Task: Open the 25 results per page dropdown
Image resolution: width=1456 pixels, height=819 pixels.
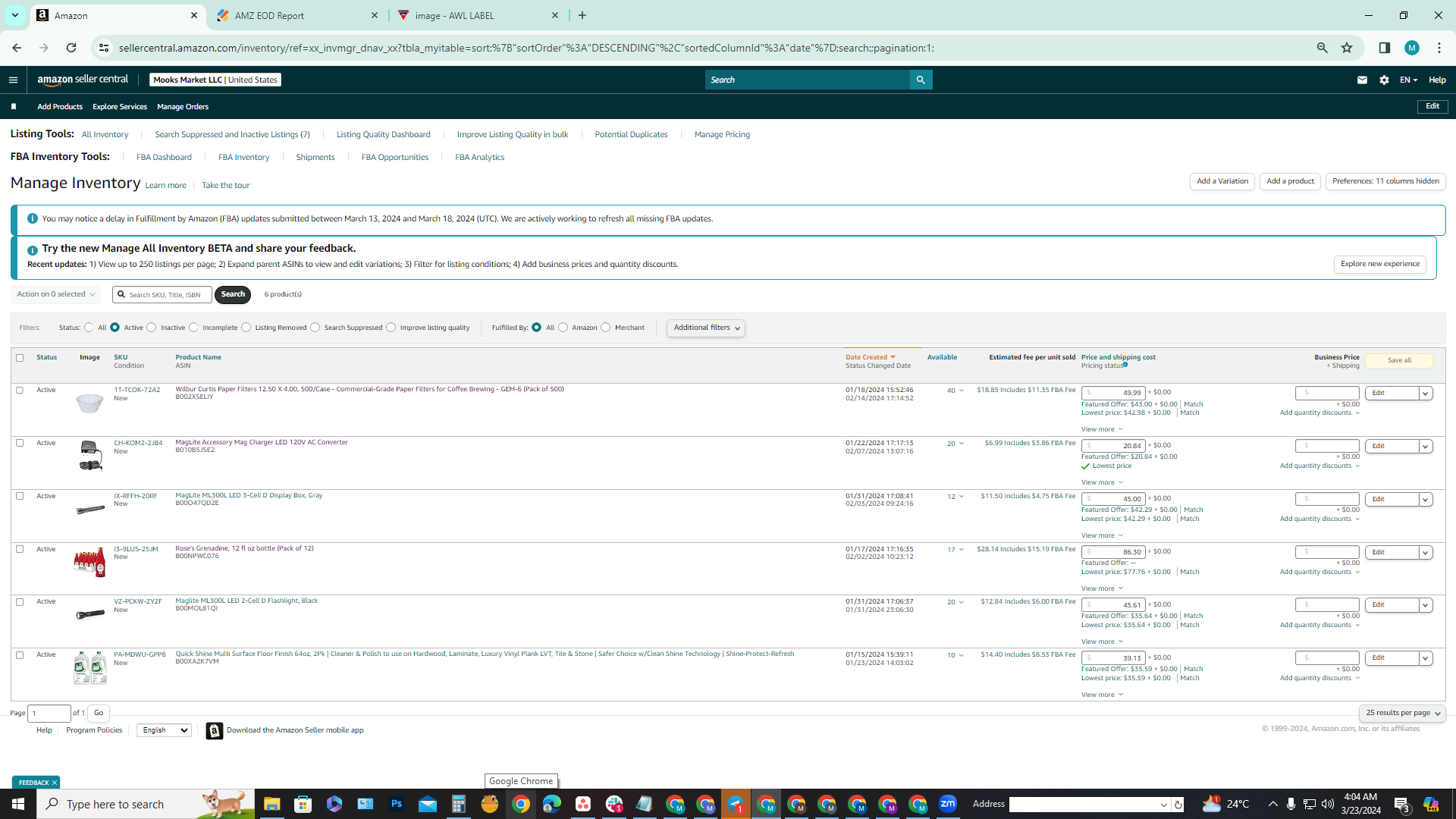Action: [x=1402, y=713]
